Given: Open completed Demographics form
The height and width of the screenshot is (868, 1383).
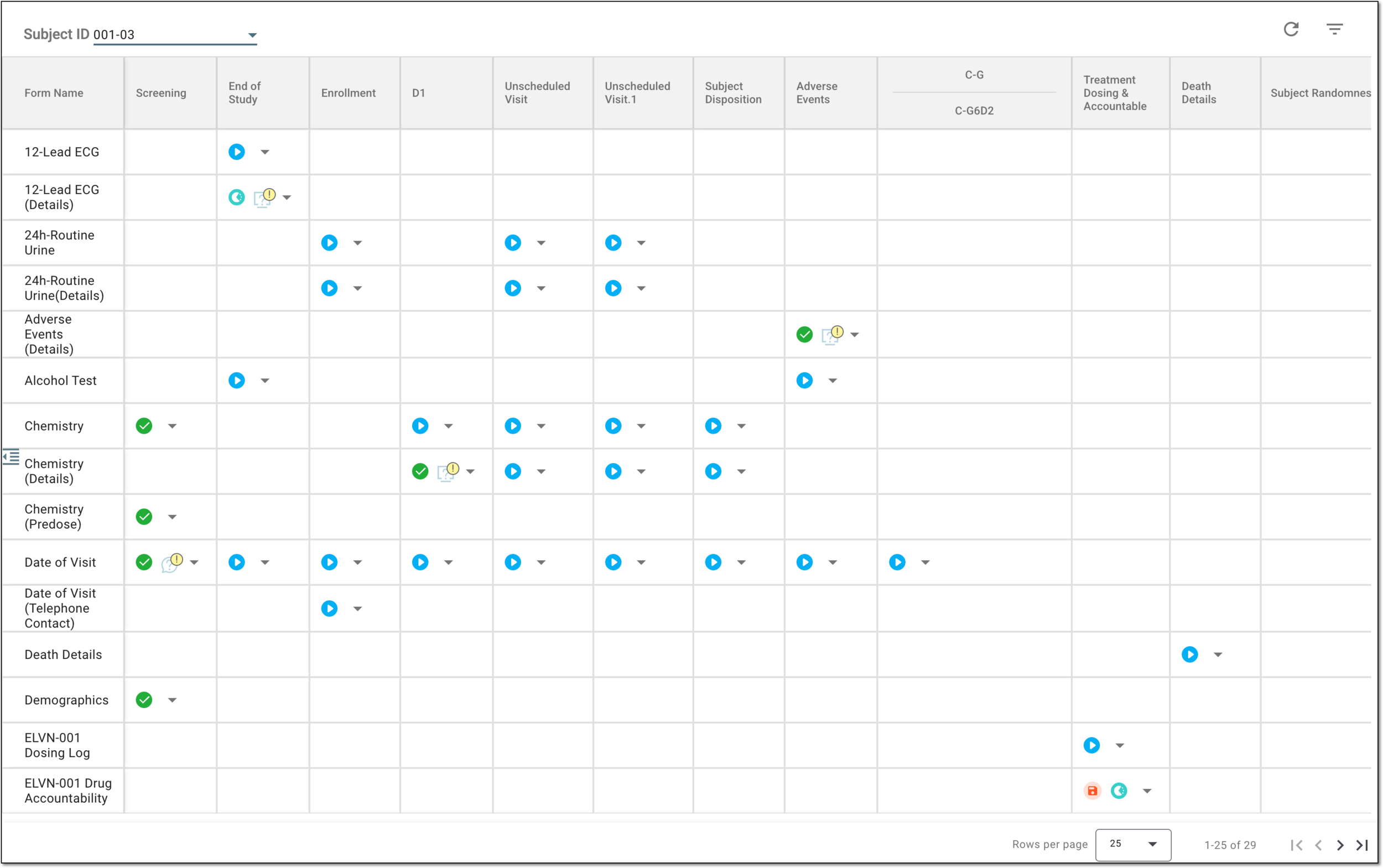Looking at the screenshot, I should [144, 700].
